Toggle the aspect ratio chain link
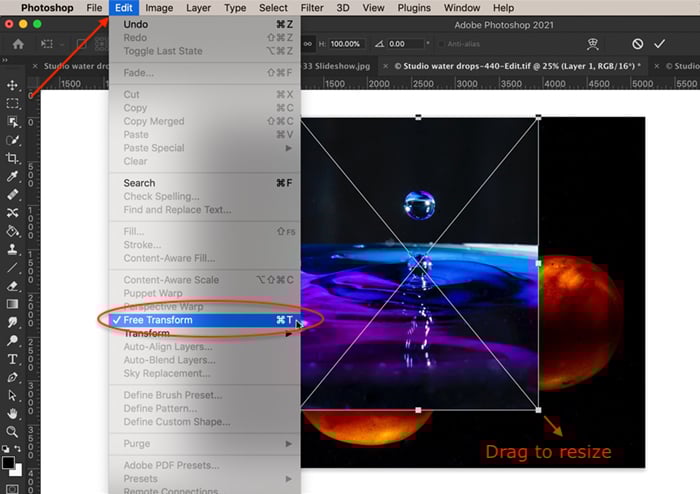The height and width of the screenshot is (494, 700). (308, 44)
